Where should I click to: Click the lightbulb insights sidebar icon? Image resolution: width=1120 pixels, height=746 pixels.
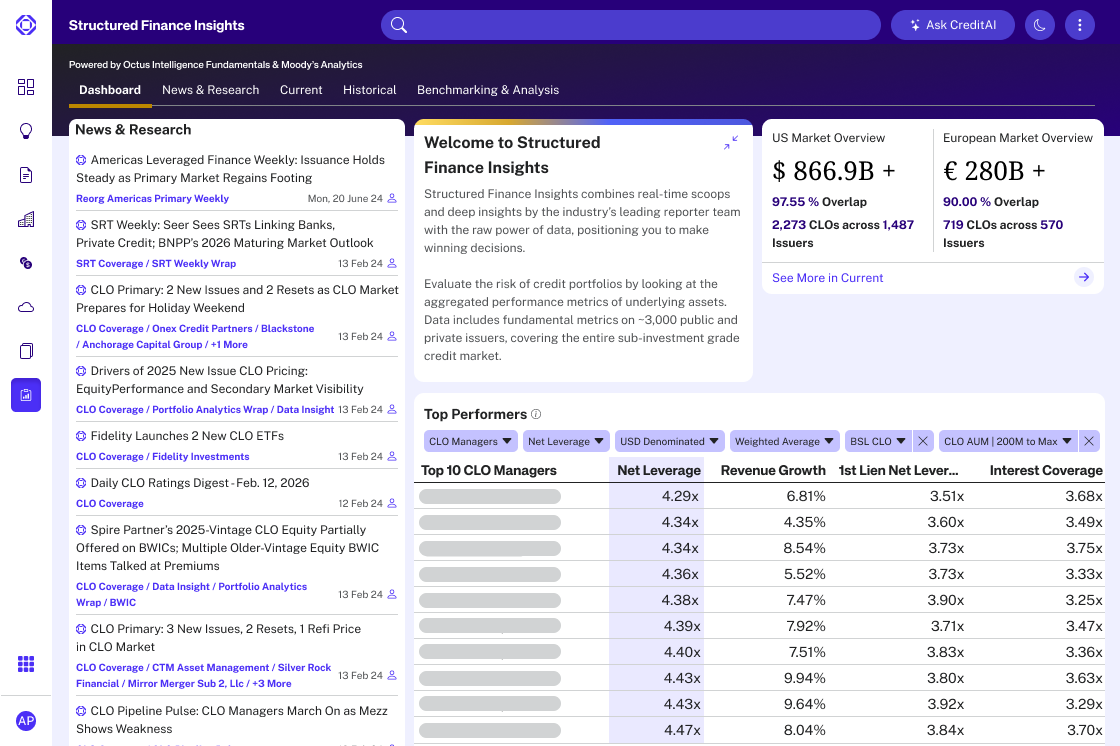(26, 131)
